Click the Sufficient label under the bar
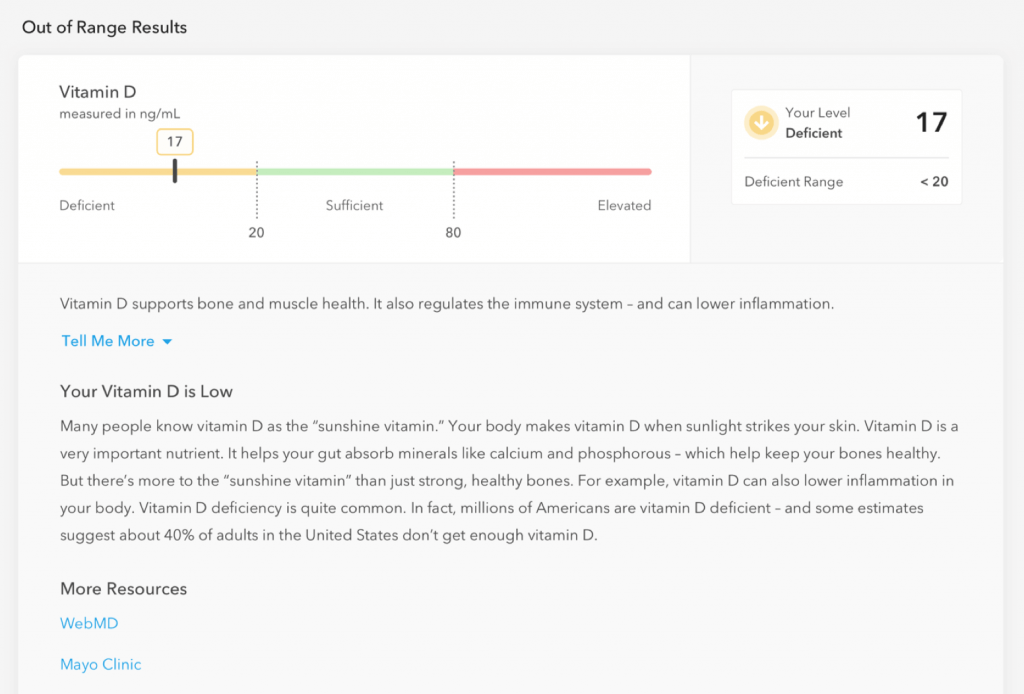 pyautogui.click(x=354, y=205)
